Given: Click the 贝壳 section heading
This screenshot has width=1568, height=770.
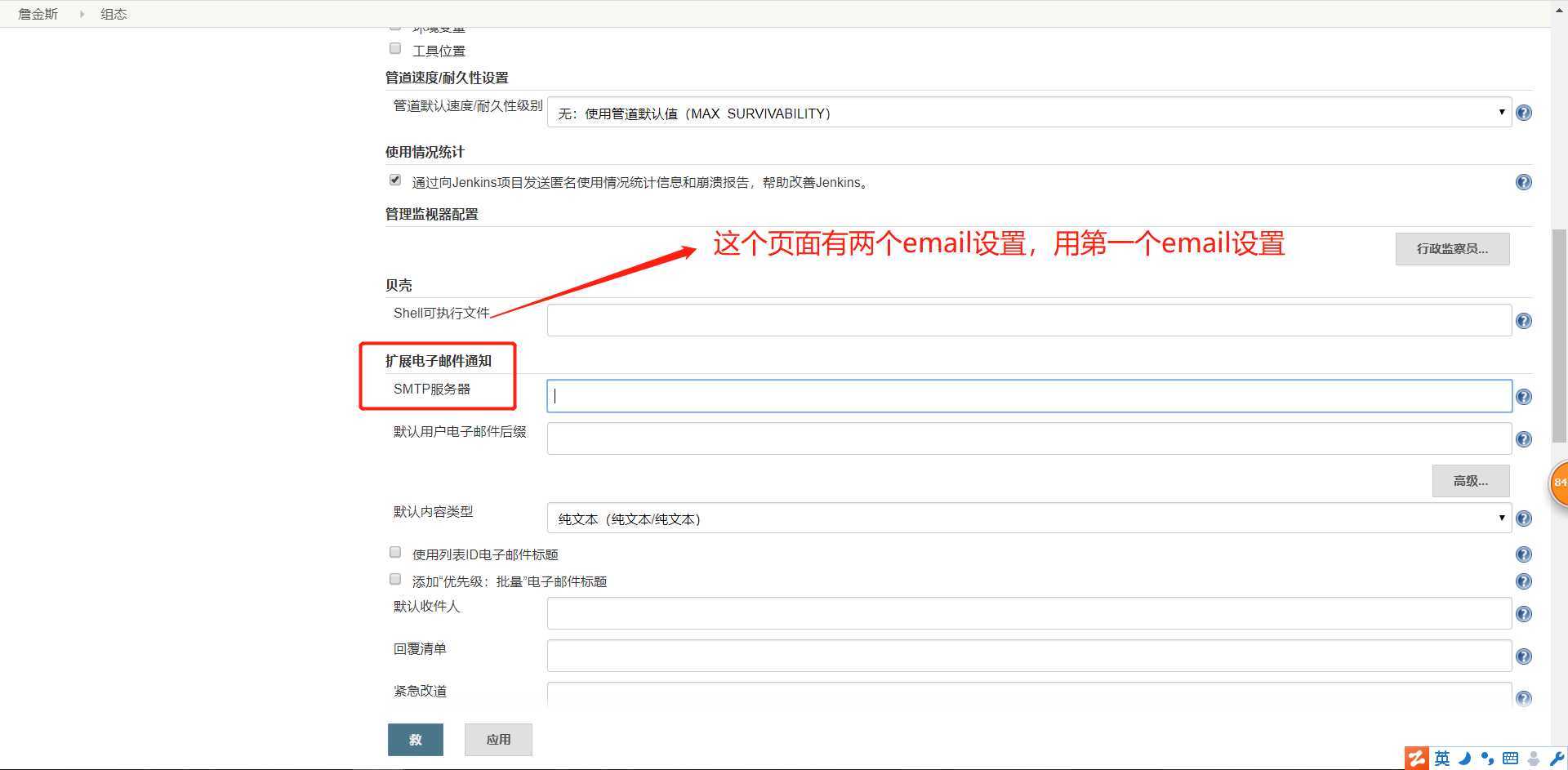Looking at the screenshot, I should (399, 285).
